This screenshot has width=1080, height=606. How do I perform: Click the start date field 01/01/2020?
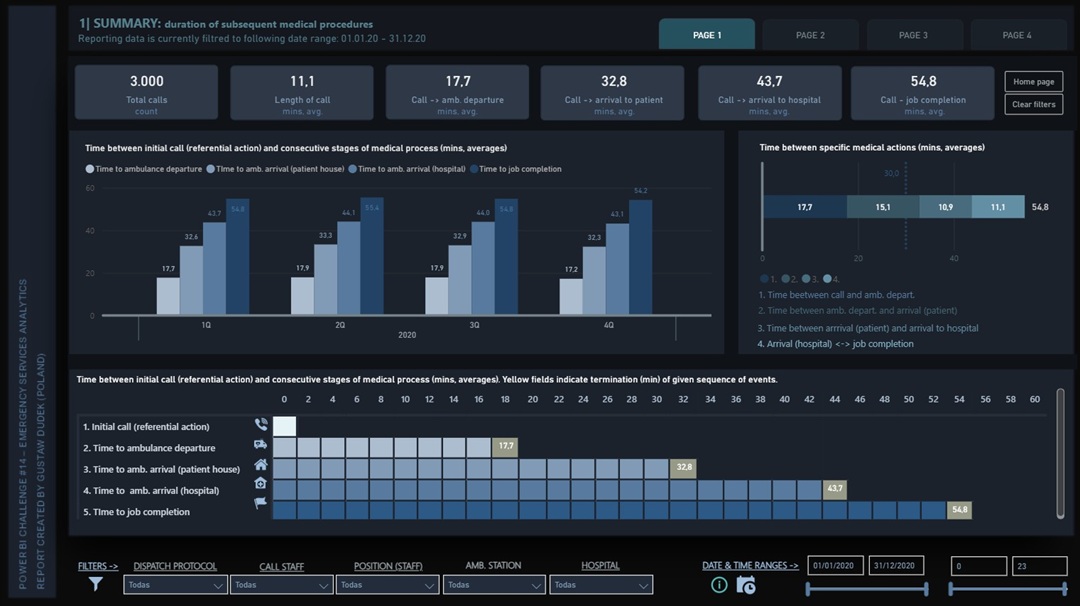point(835,566)
